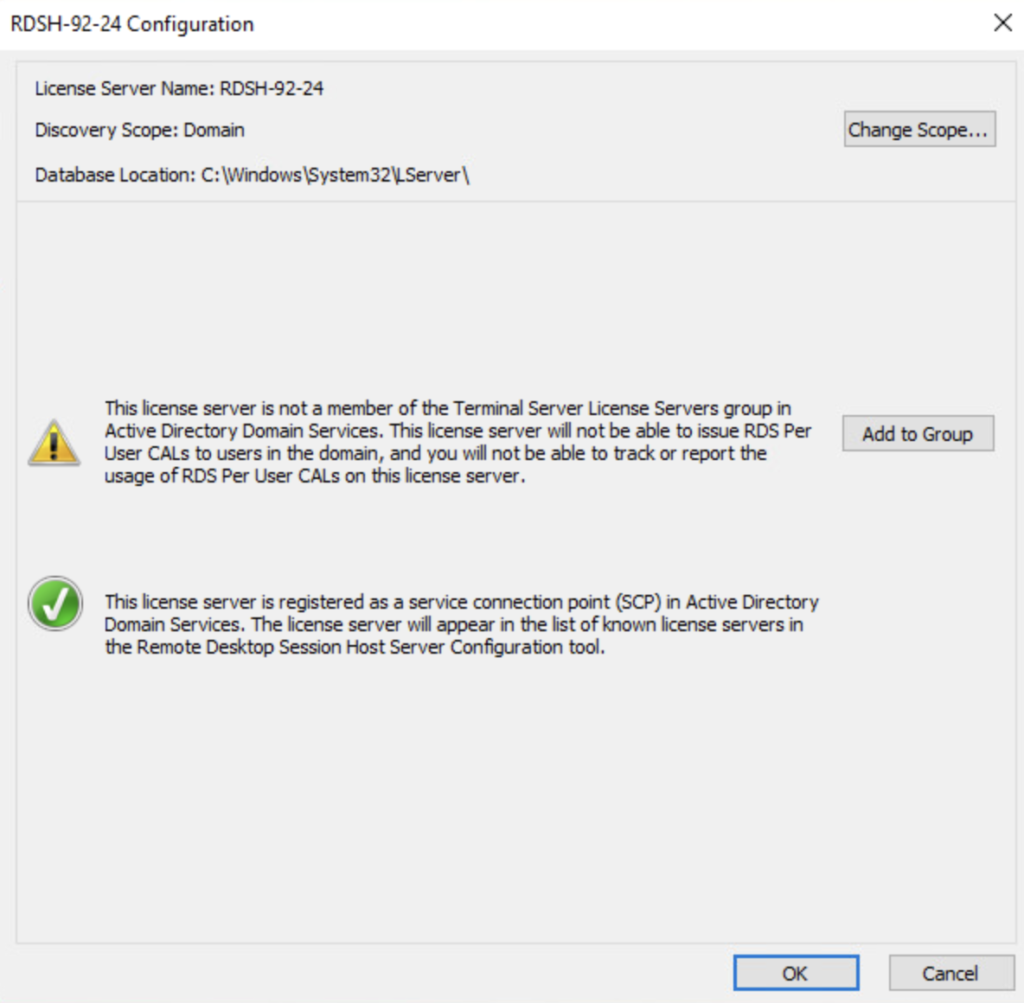Click the green checkmark status icon
Screen dimensions: 1024x1003
click(55, 603)
